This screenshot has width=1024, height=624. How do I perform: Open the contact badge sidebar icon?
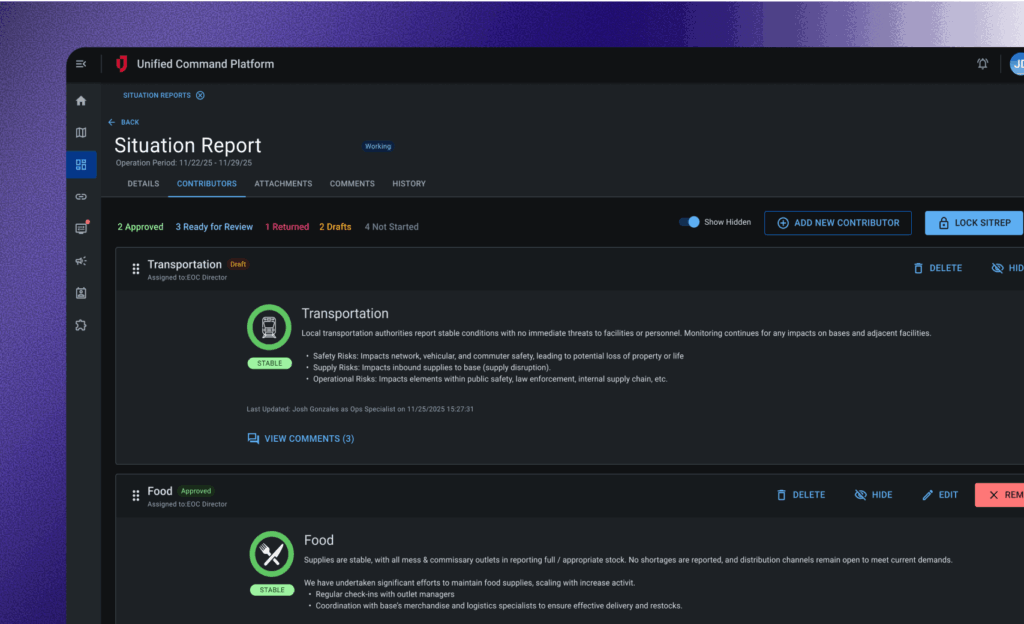click(81, 293)
